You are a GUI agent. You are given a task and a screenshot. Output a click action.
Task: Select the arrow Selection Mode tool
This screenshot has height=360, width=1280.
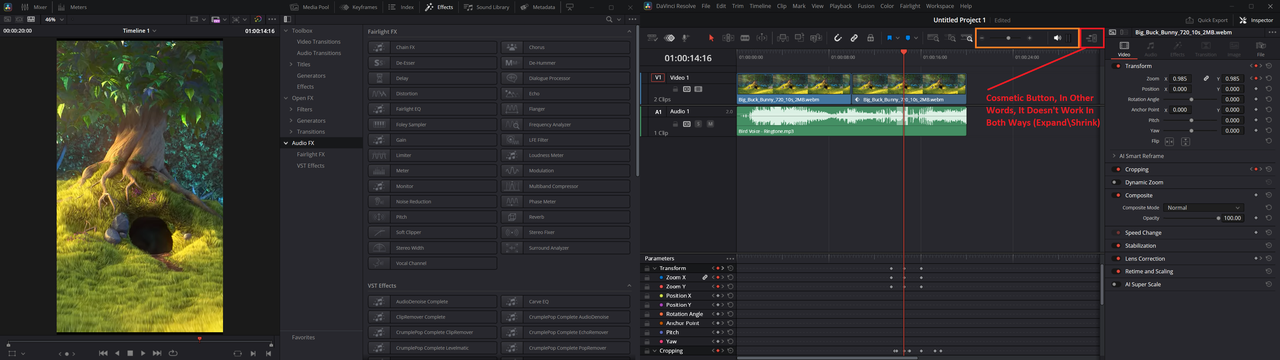pos(711,38)
